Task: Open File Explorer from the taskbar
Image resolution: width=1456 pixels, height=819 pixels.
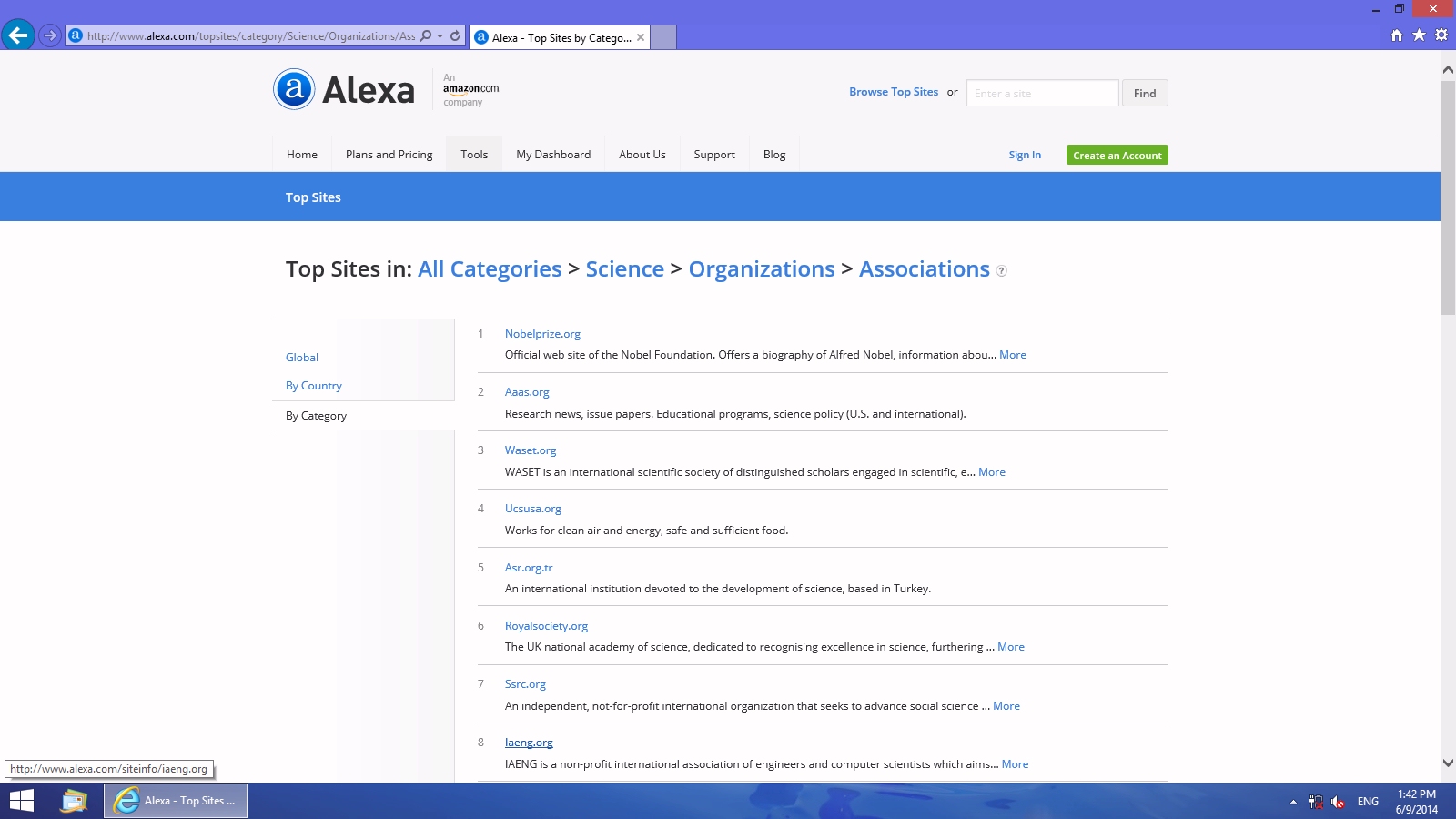Action: pos(74,801)
